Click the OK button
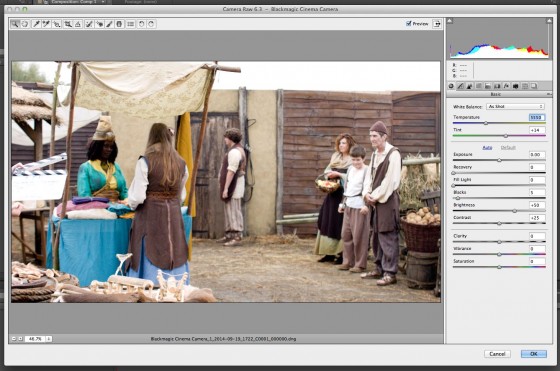Viewport: 560px width, 371px height. [x=534, y=354]
